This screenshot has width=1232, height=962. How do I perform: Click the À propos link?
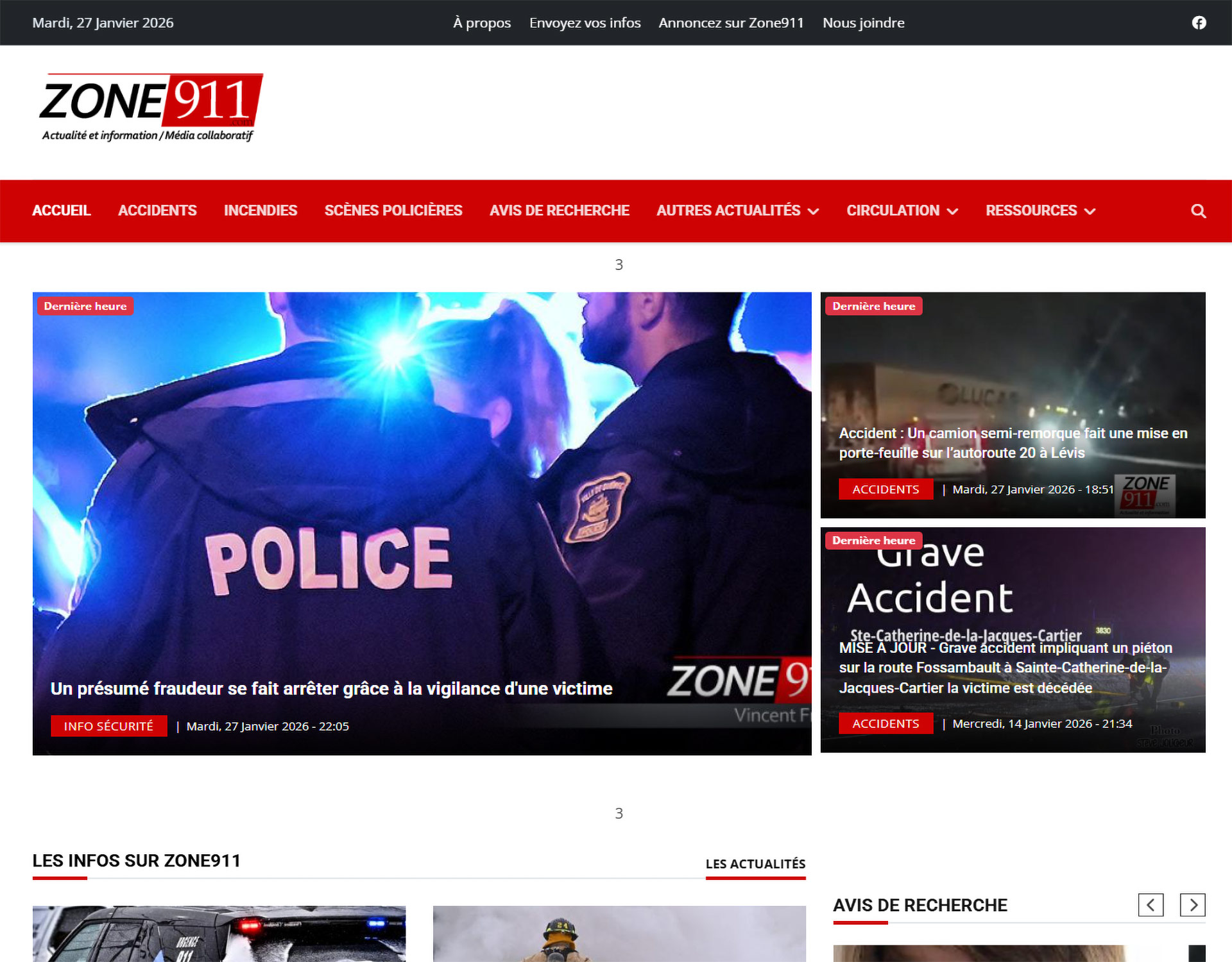click(x=481, y=23)
